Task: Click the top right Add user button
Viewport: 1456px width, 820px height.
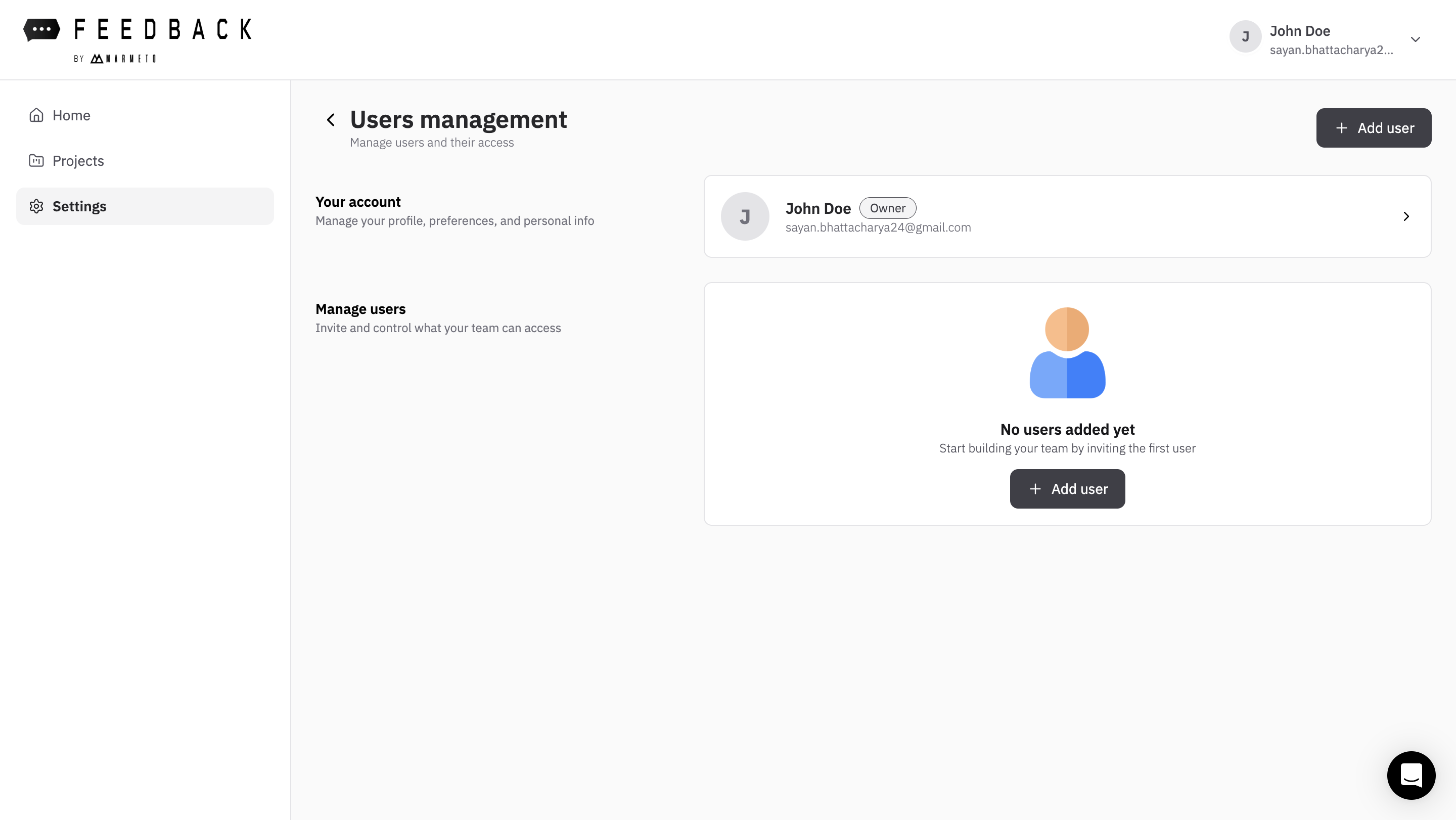Action: pyautogui.click(x=1374, y=128)
